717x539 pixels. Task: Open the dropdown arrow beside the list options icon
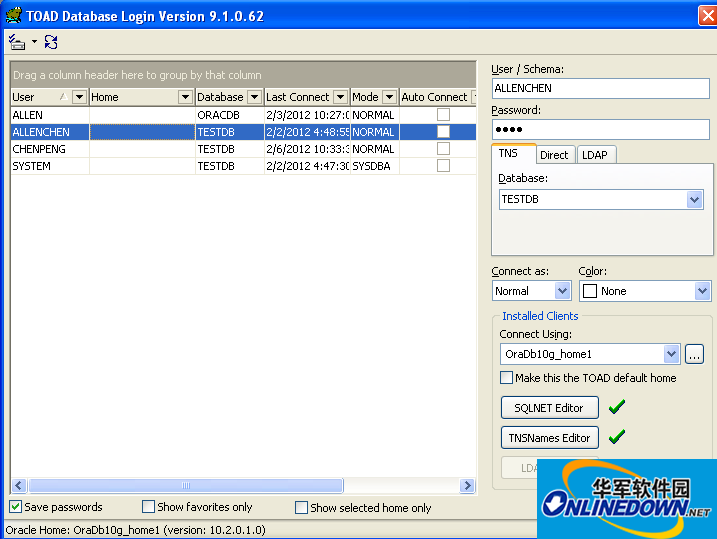tap(34, 42)
